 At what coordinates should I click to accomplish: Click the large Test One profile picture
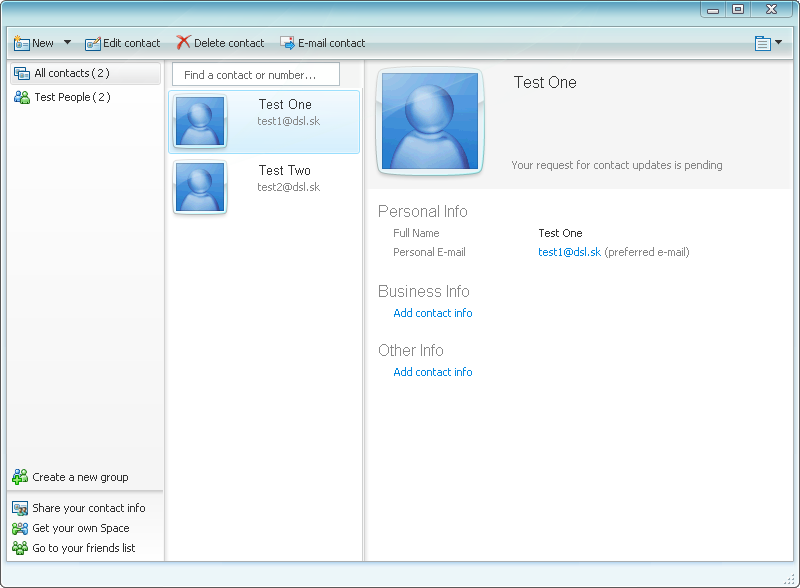[430, 121]
